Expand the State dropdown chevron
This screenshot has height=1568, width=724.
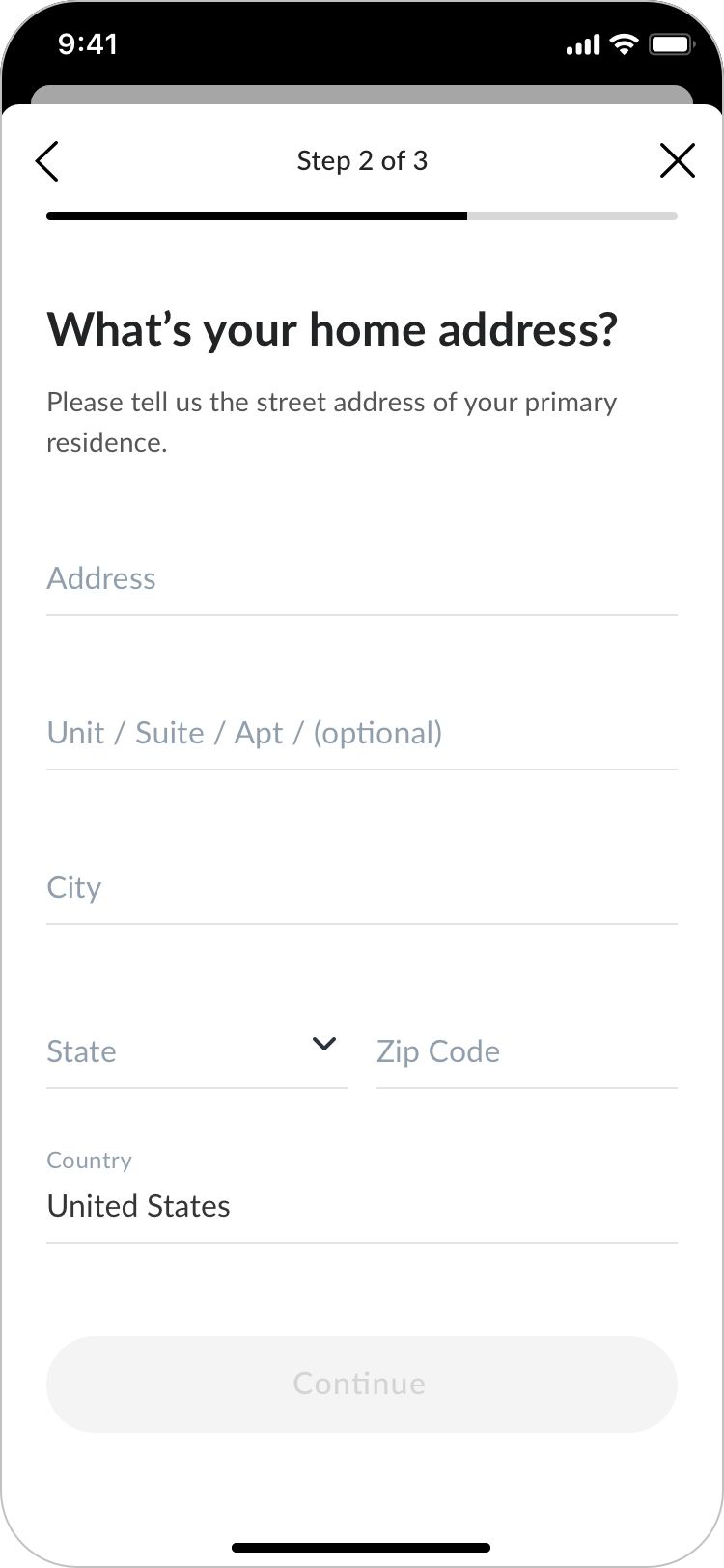pos(324,1044)
